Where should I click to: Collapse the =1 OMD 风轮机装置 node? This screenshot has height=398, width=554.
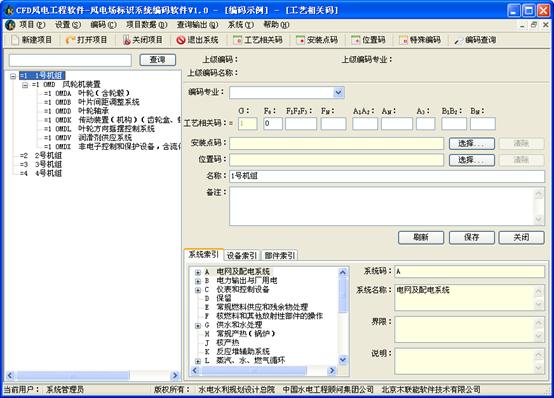(x=25, y=85)
